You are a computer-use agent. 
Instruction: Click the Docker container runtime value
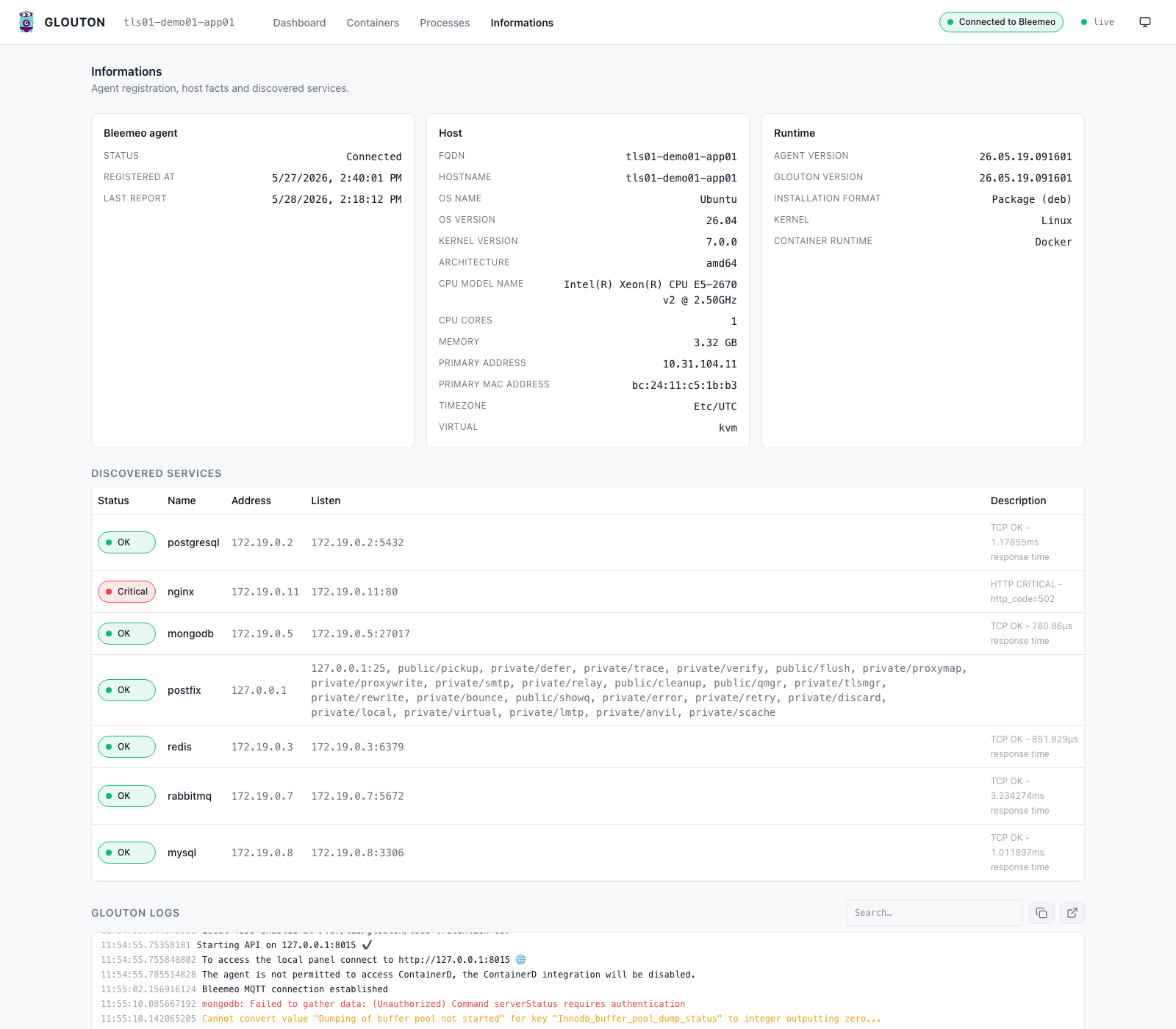[x=1053, y=242]
